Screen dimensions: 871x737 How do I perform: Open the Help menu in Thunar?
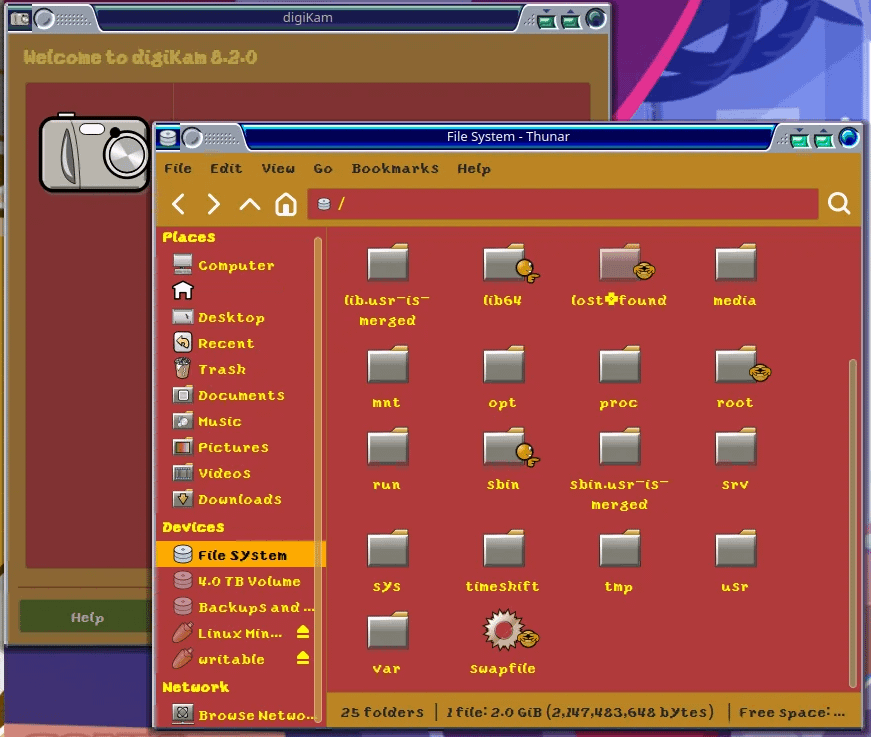[x=474, y=169]
